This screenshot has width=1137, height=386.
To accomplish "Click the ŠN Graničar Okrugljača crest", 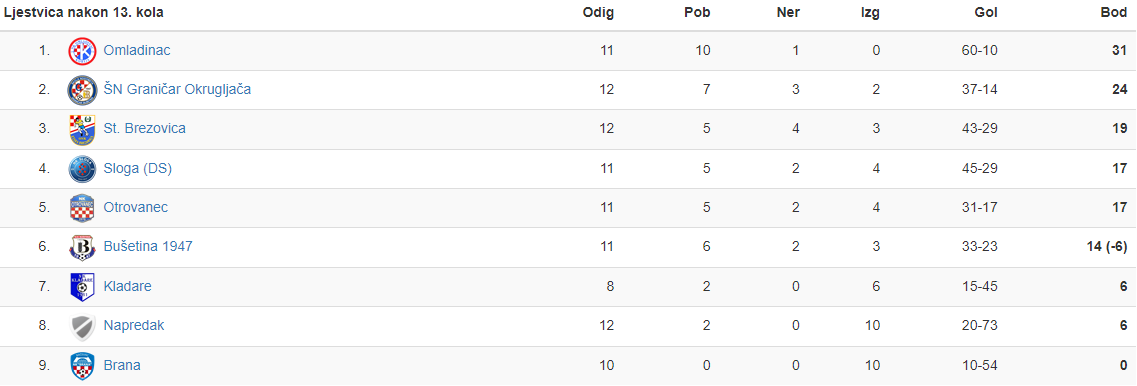I will (82, 90).
